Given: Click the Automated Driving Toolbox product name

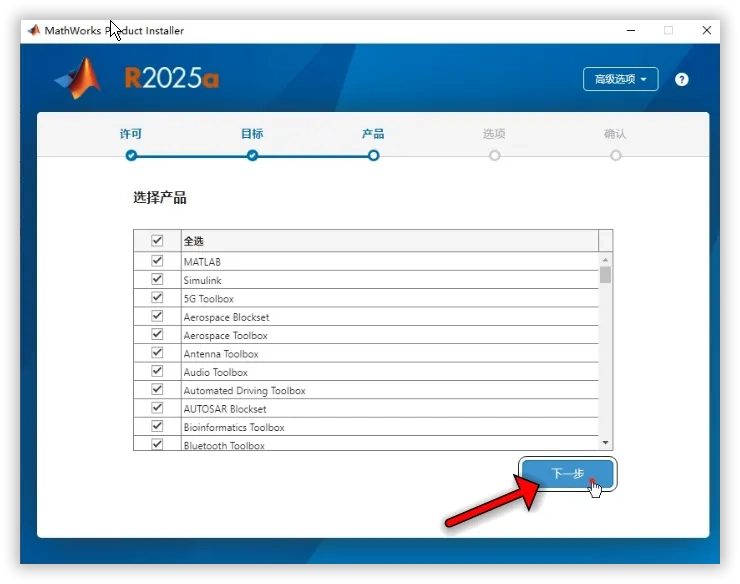Looking at the screenshot, I should [x=244, y=390].
